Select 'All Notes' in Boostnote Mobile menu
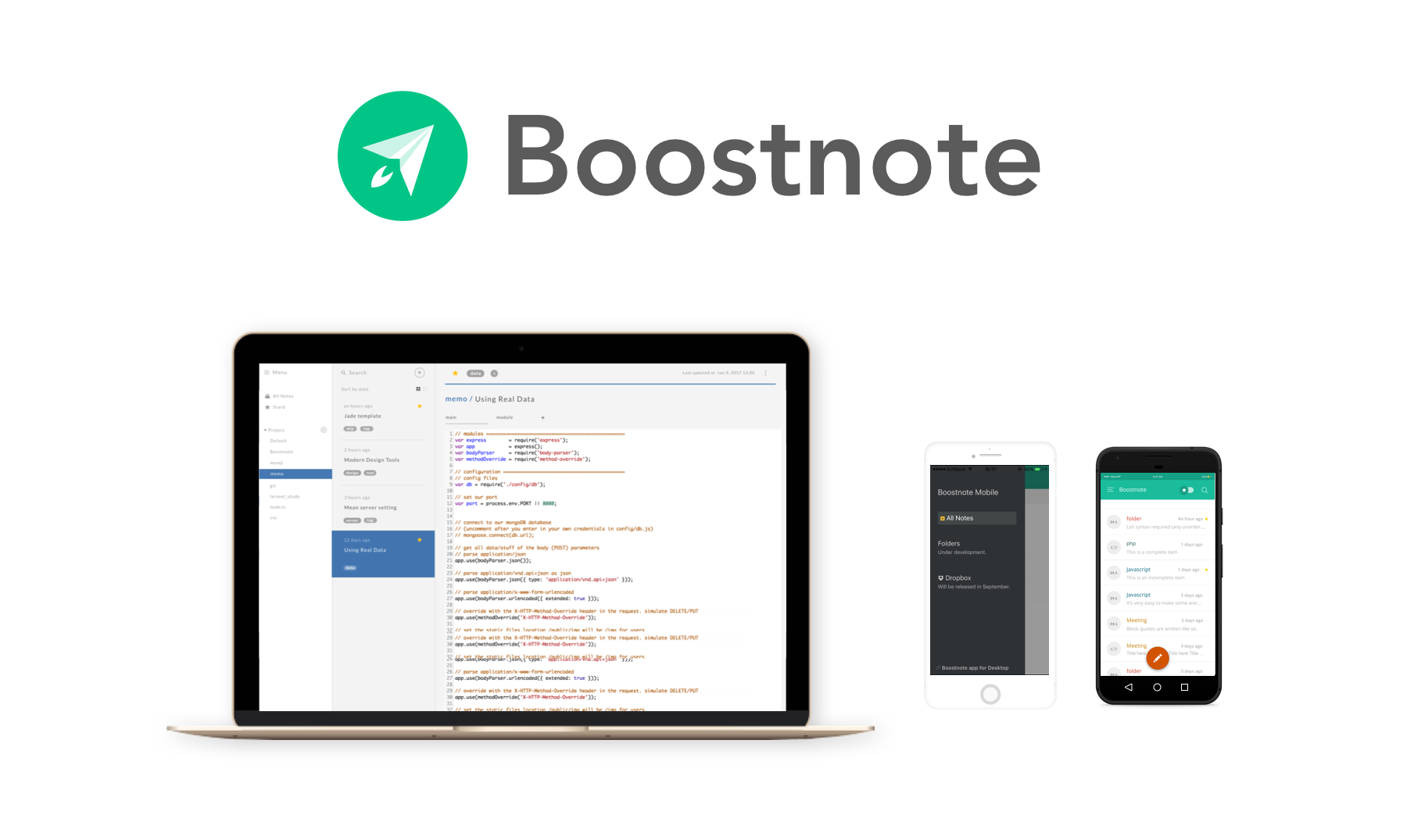Viewport: 1407px width, 840px height. [958, 517]
